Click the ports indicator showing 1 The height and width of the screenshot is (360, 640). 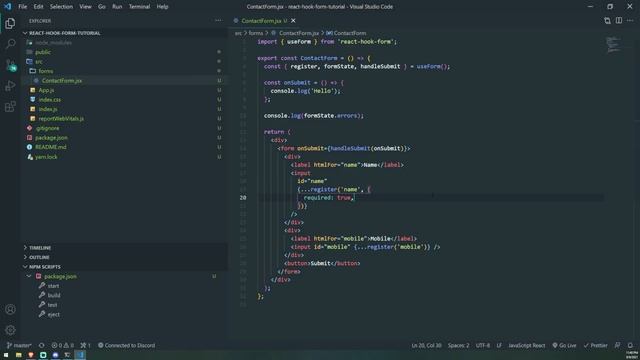[85, 345]
